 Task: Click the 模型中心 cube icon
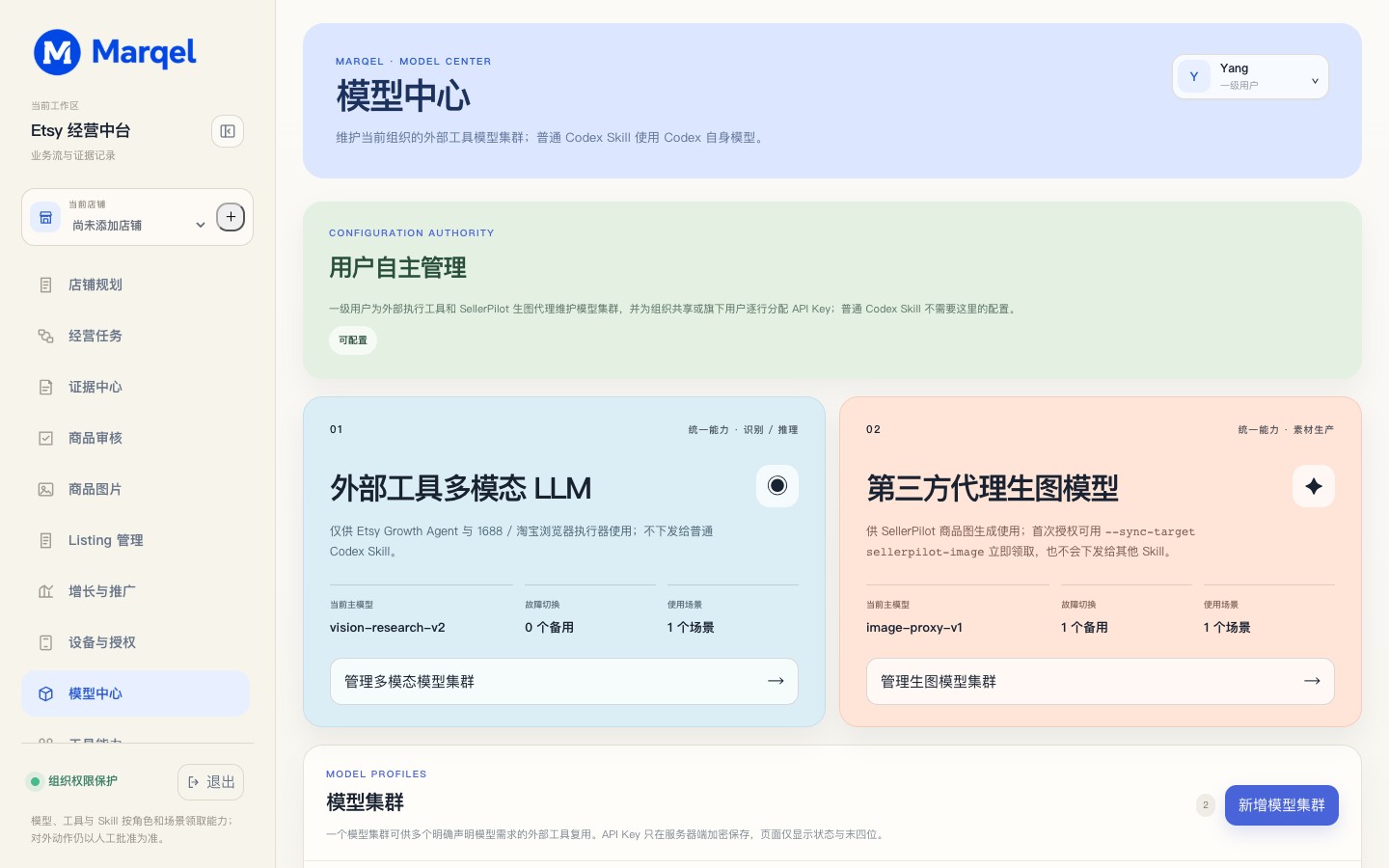pyautogui.click(x=45, y=693)
